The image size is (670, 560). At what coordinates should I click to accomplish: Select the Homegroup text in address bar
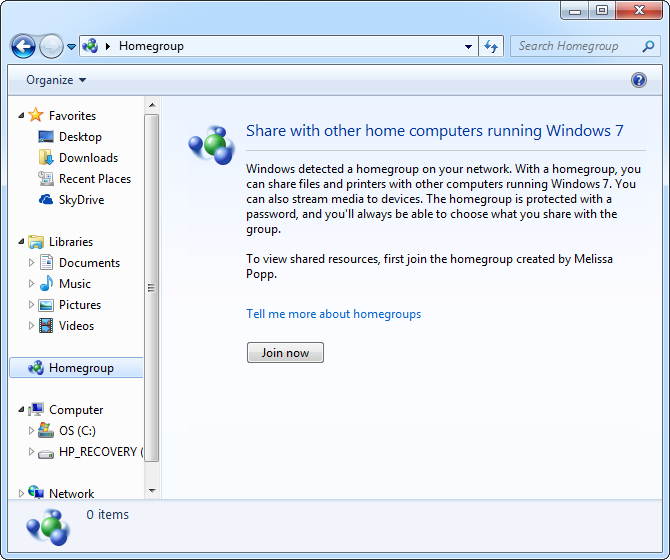pyautogui.click(x=151, y=46)
